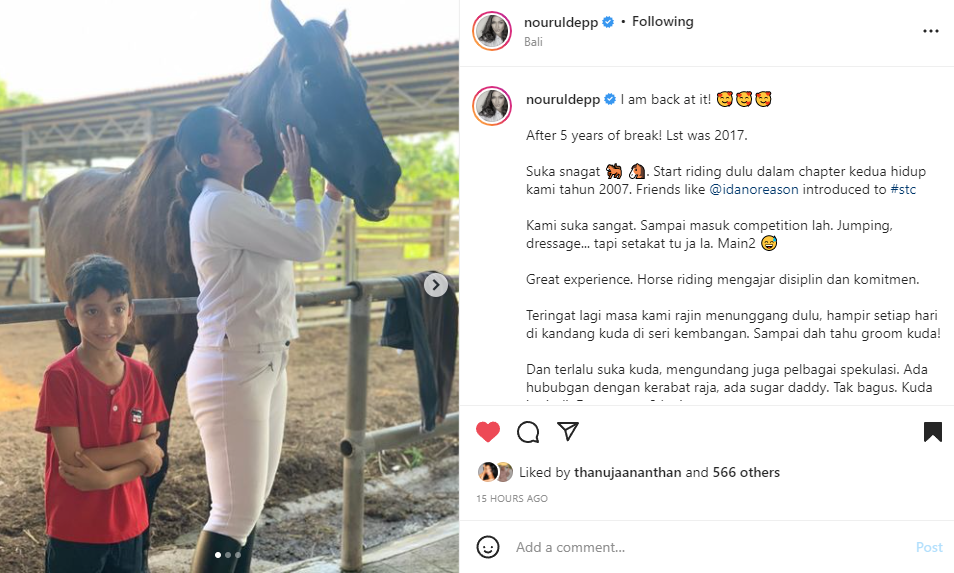
Task: Share the post via paper plane icon
Action: (x=567, y=431)
